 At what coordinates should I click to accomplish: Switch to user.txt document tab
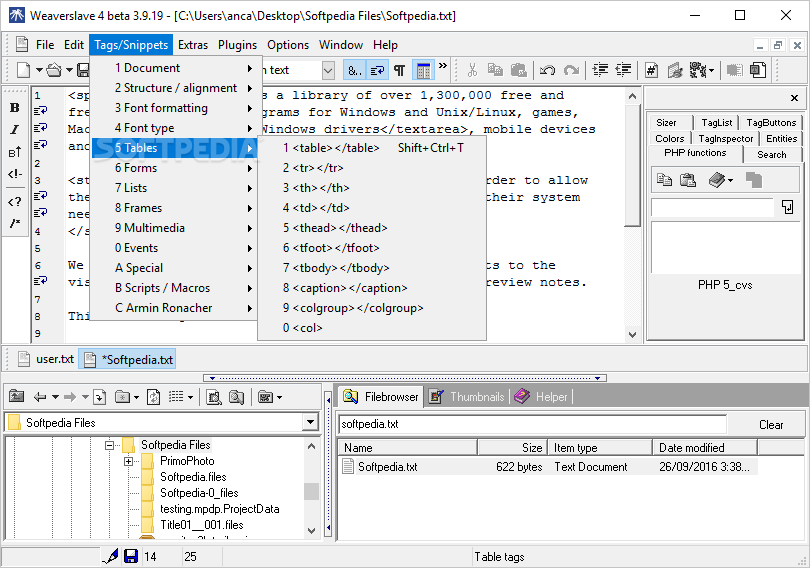46,359
